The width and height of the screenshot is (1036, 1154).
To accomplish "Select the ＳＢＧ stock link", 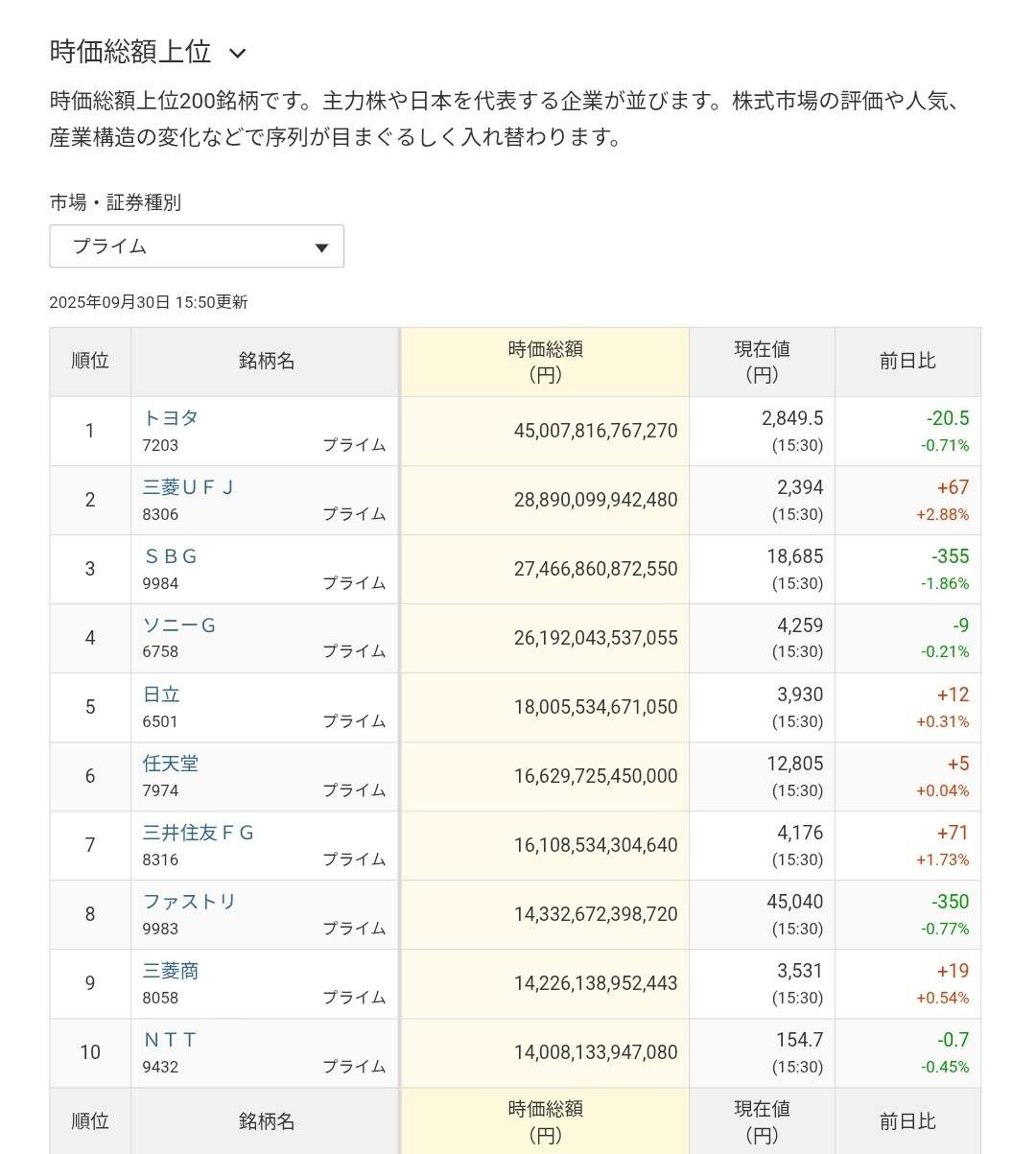I will pos(171,556).
